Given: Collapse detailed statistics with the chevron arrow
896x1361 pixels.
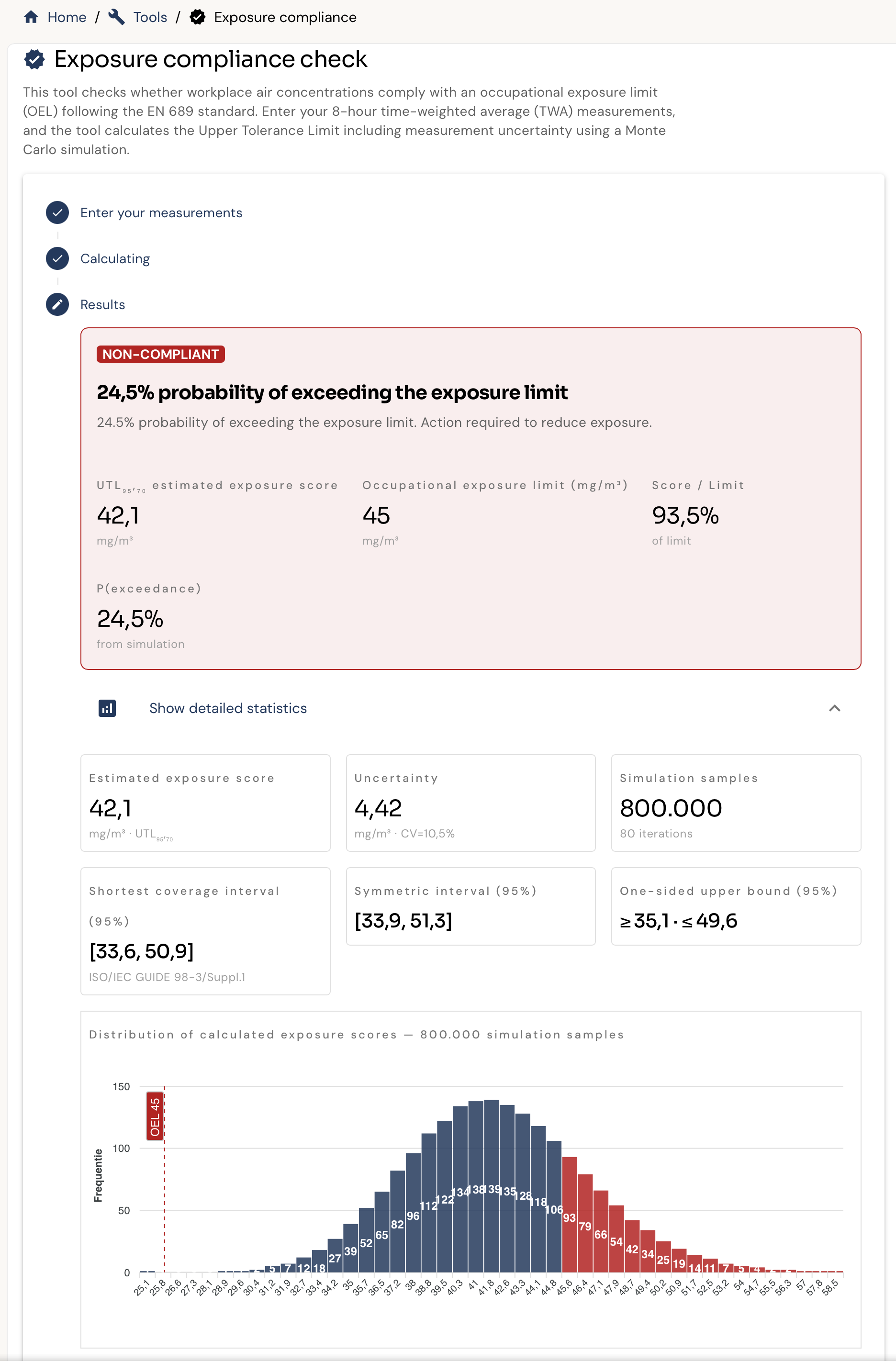Looking at the screenshot, I should [x=834, y=708].
